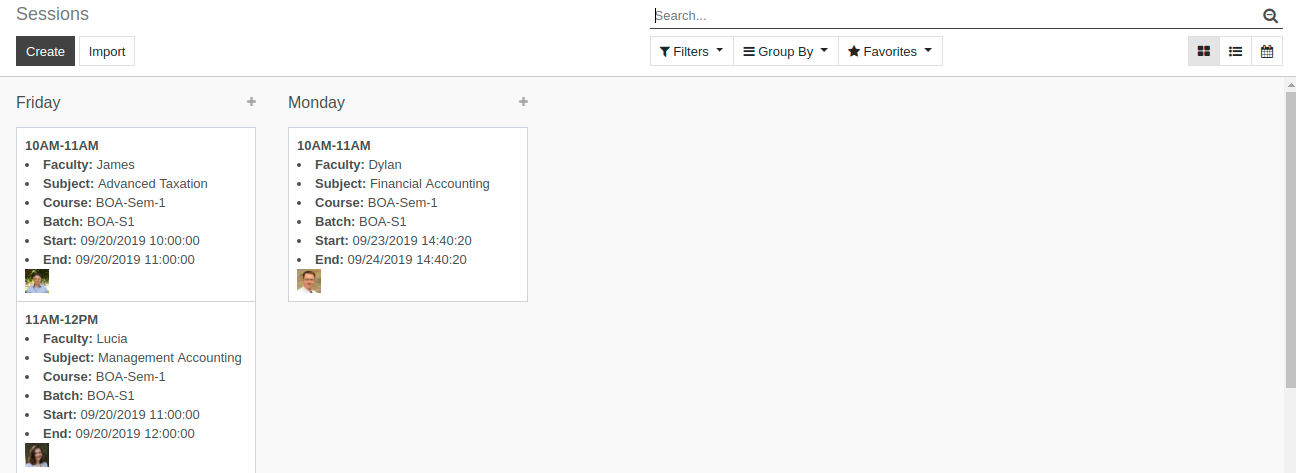Expand the Group By dropdown
Image resolution: width=1296 pixels, height=473 pixels.
click(785, 52)
